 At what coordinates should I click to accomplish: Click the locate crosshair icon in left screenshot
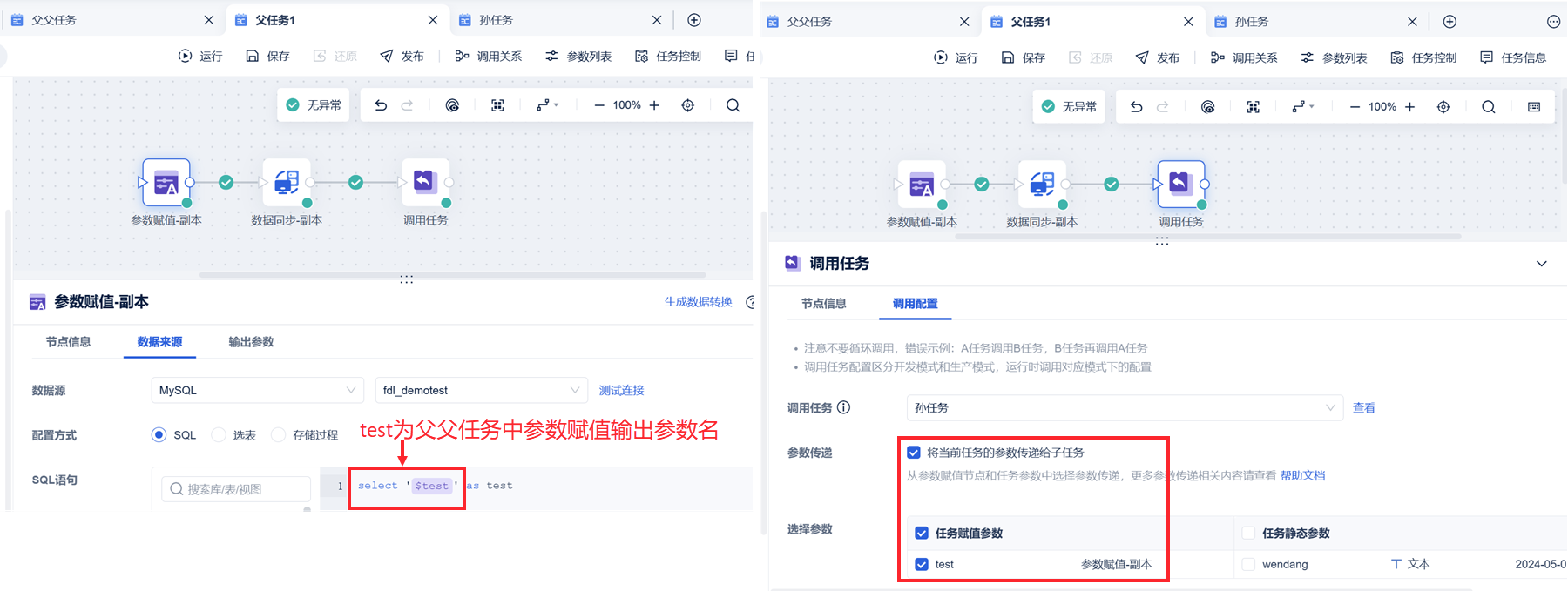click(688, 105)
